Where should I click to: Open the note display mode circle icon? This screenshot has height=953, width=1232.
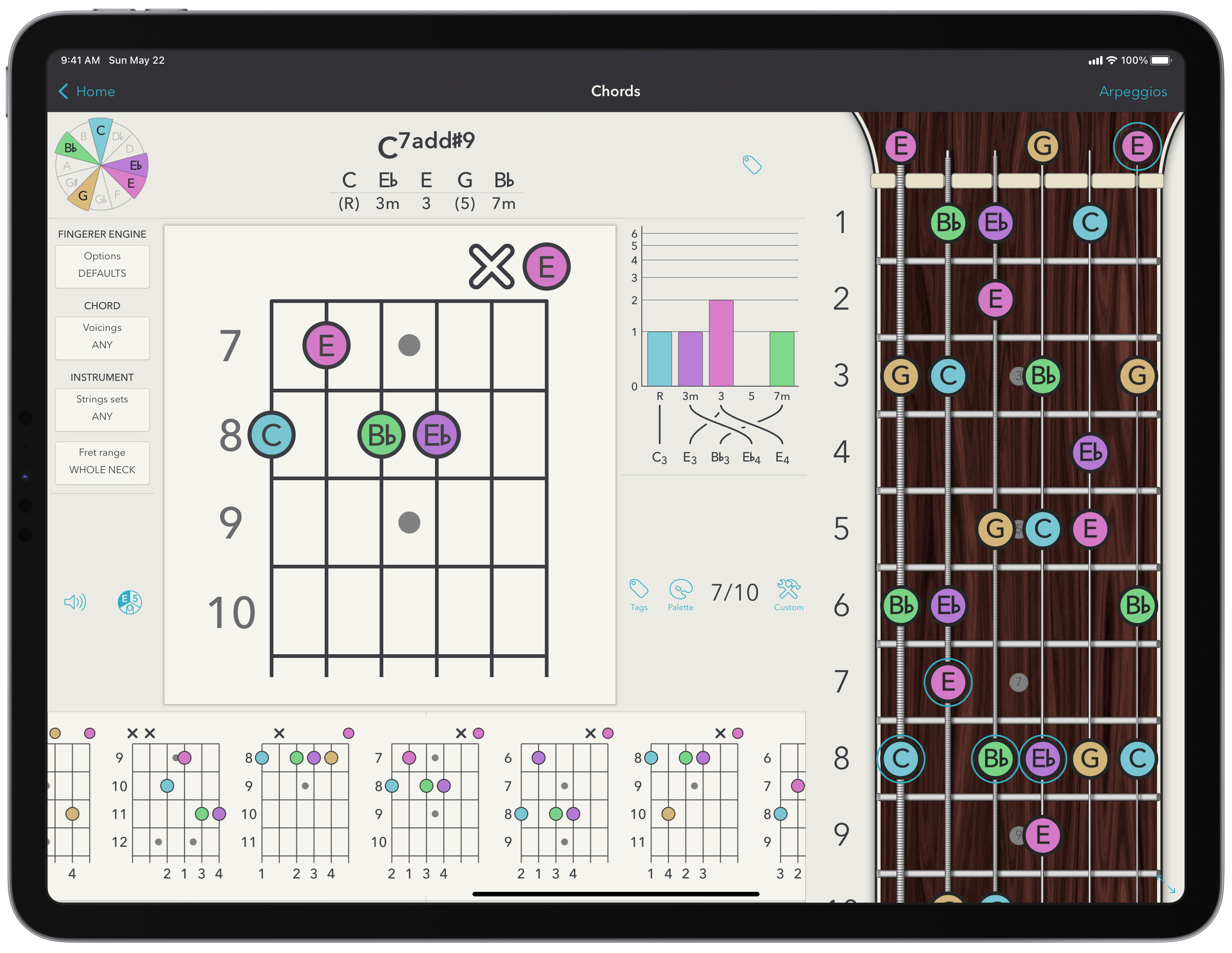[130, 602]
